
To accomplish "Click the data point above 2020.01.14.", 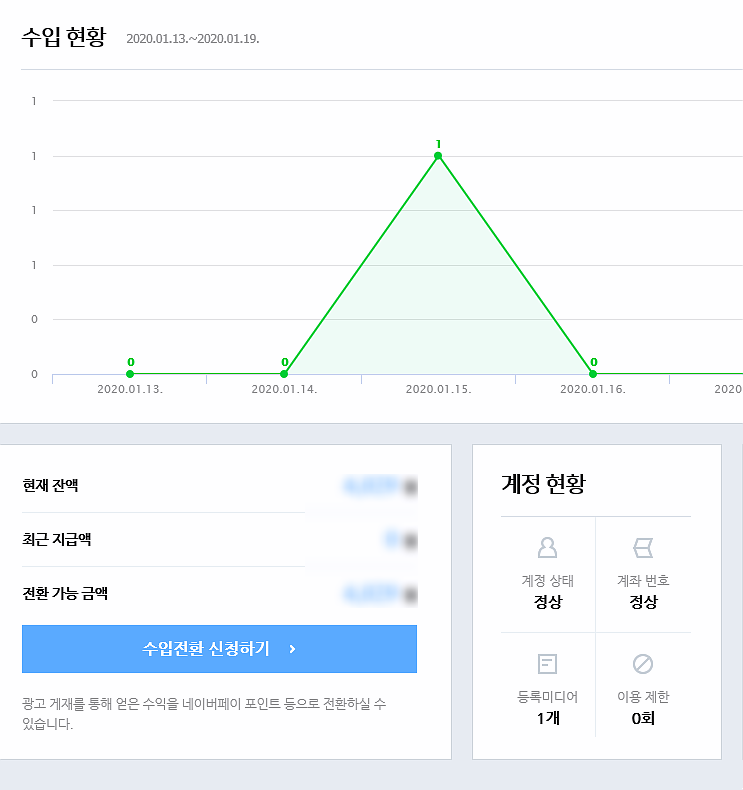I will 284,374.
